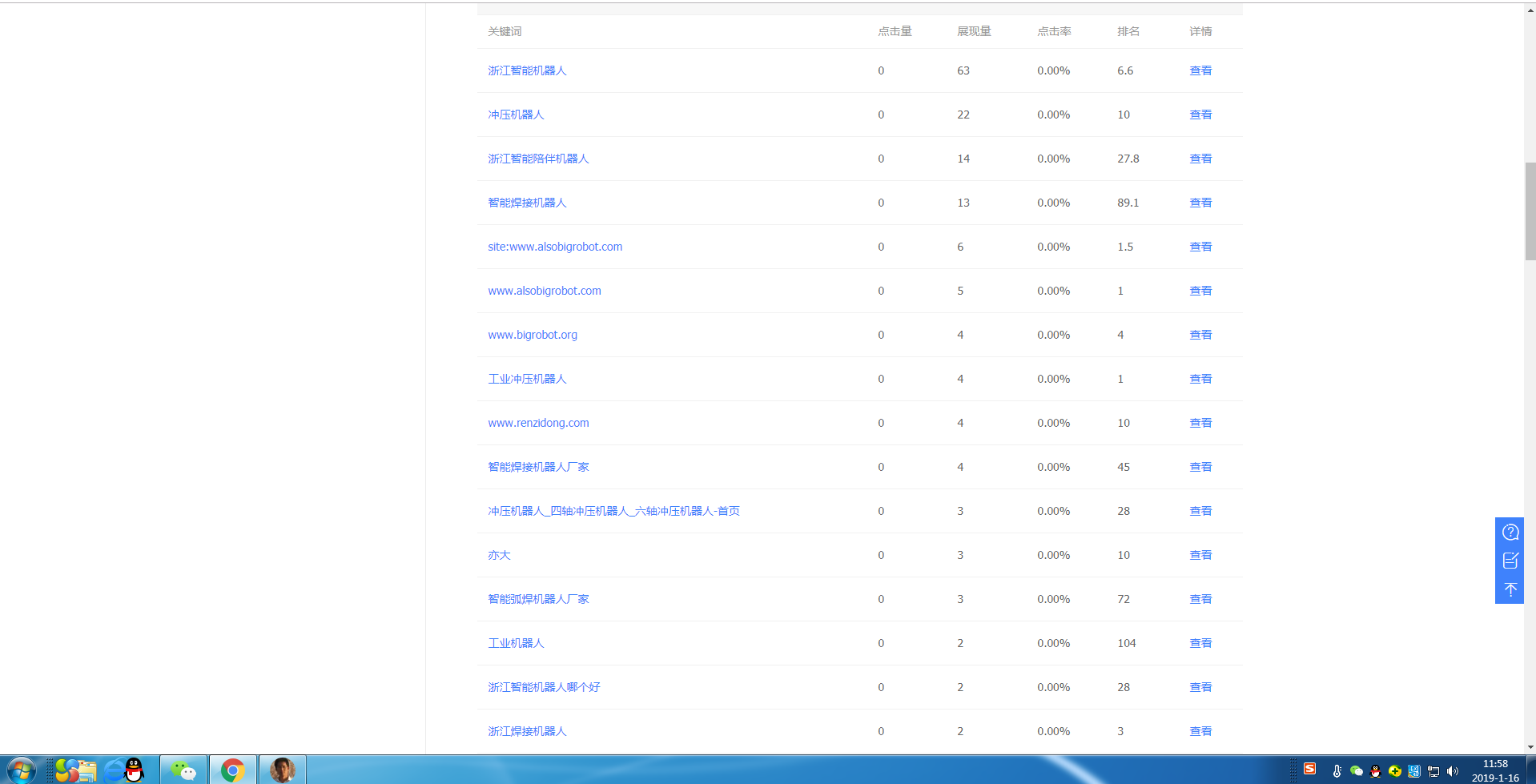Click the help question-mark icon in blue sidebar

(x=1510, y=533)
